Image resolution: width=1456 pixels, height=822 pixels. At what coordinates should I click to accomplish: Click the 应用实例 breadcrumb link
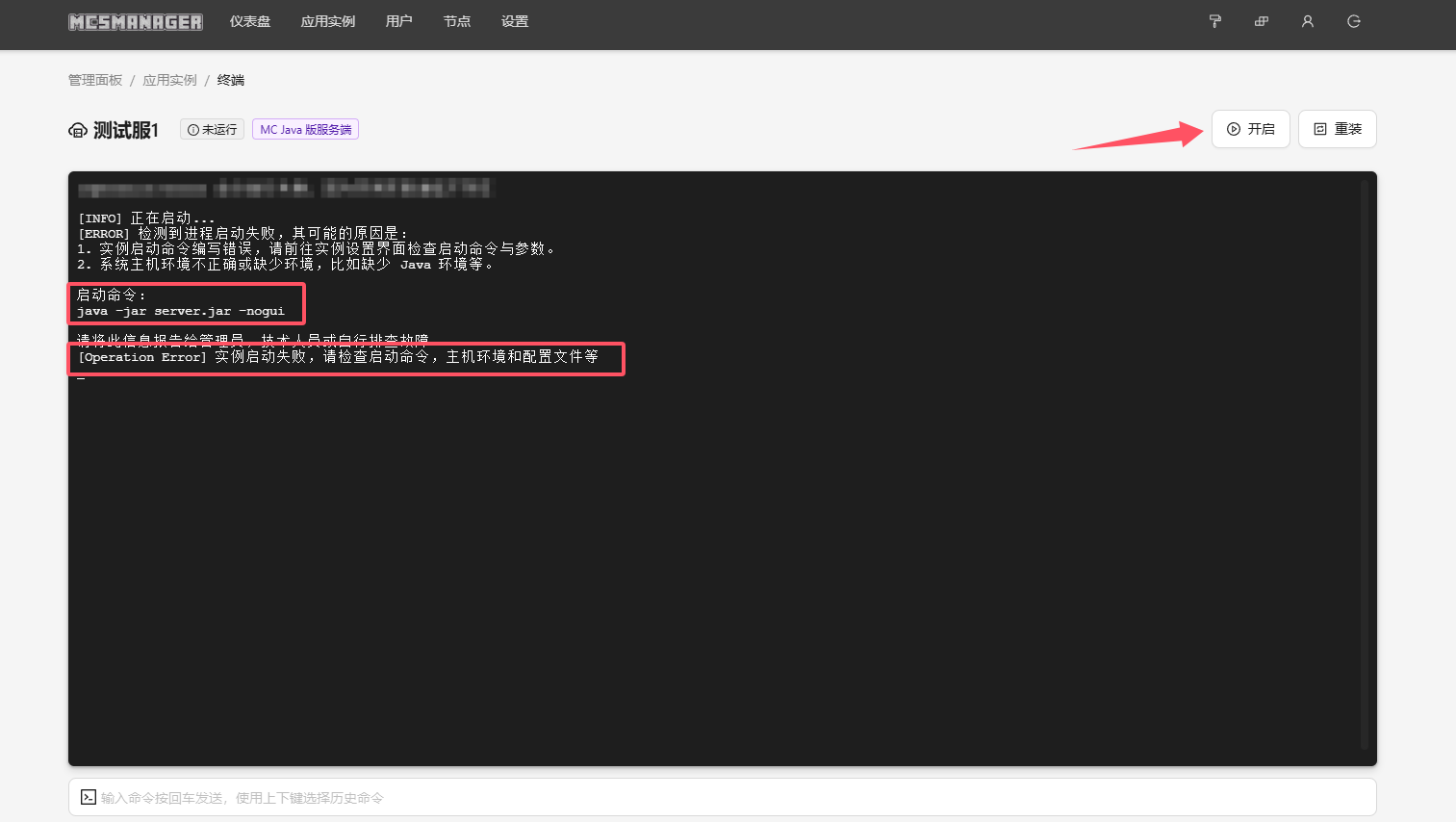(169, 80)
